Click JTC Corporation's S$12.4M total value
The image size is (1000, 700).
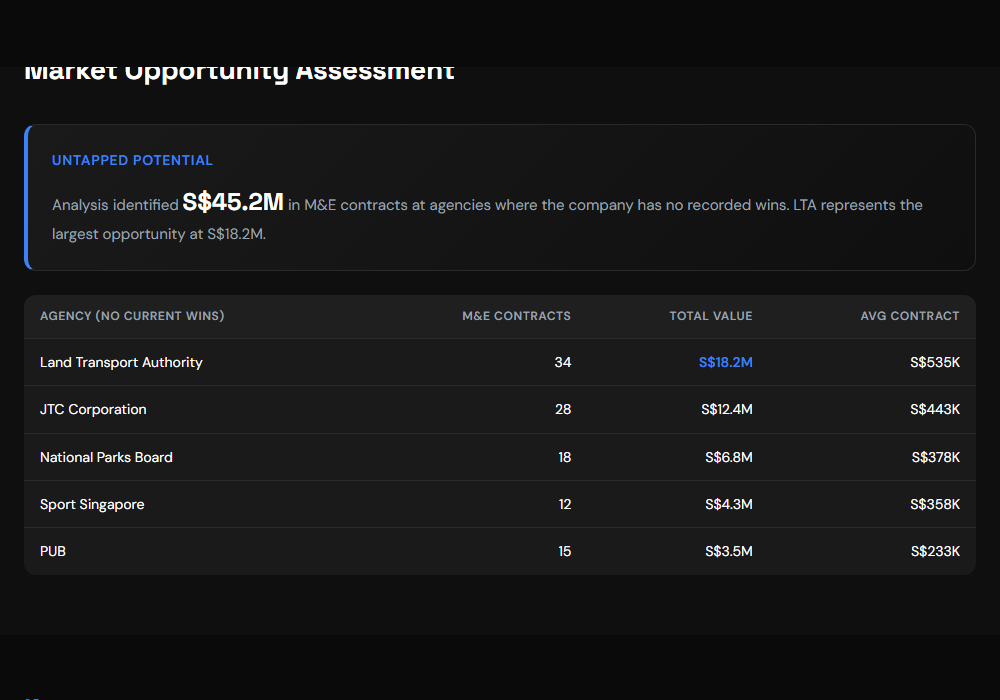[x=726, y=409]
